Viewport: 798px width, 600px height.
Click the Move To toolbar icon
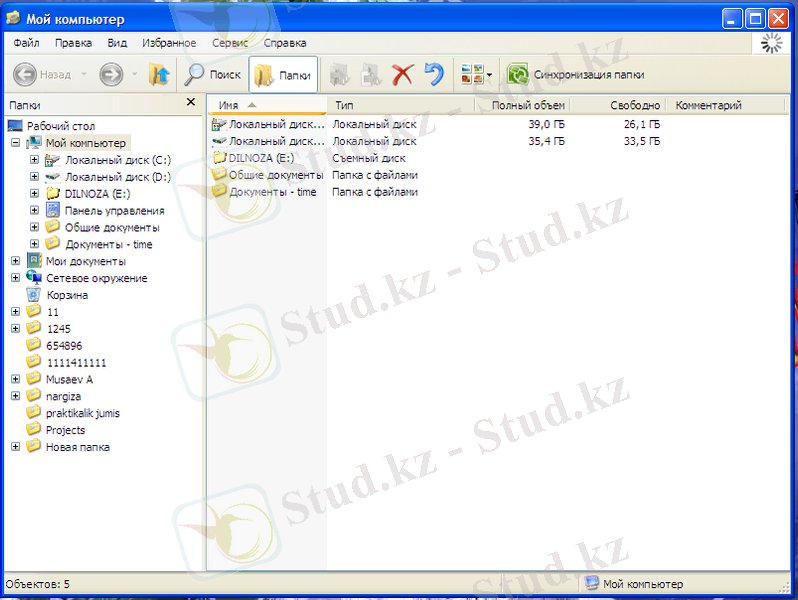coord(339,75)
